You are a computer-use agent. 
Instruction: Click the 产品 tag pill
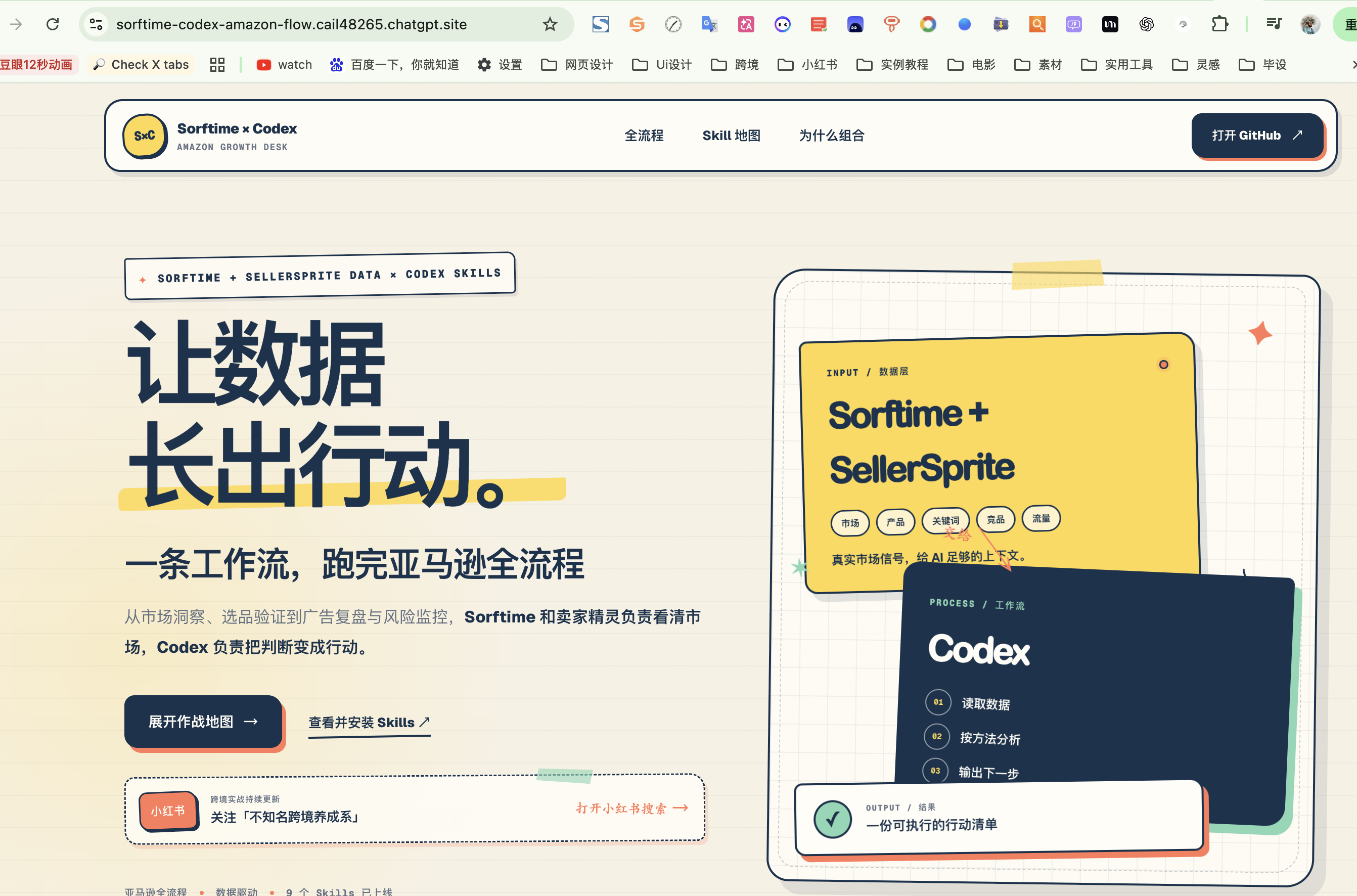click(x=895, y=522)
